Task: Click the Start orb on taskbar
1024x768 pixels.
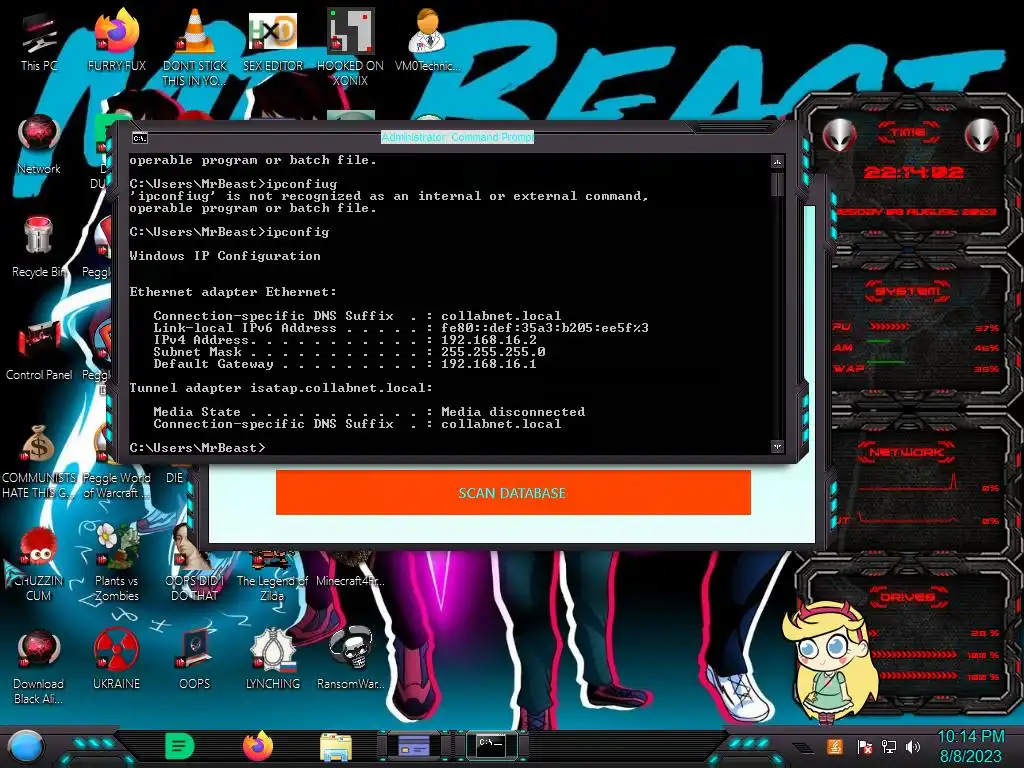Action: click(26, 746)
